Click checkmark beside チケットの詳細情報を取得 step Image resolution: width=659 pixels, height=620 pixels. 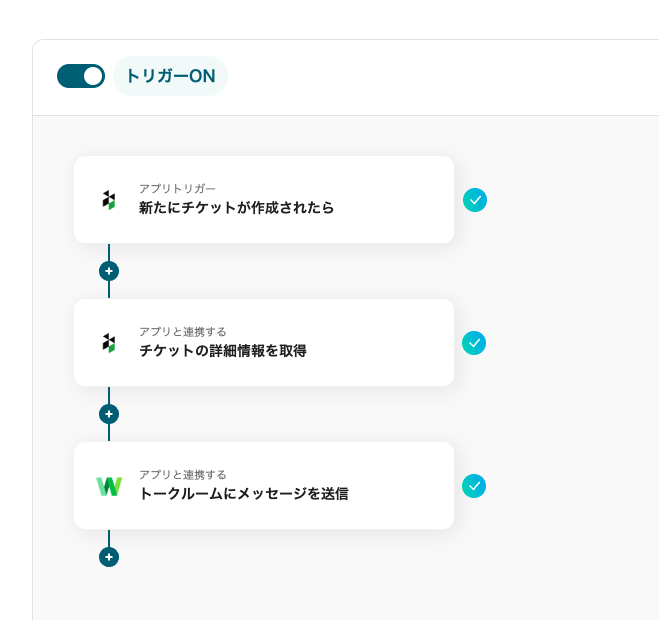(x=474, y=343)
